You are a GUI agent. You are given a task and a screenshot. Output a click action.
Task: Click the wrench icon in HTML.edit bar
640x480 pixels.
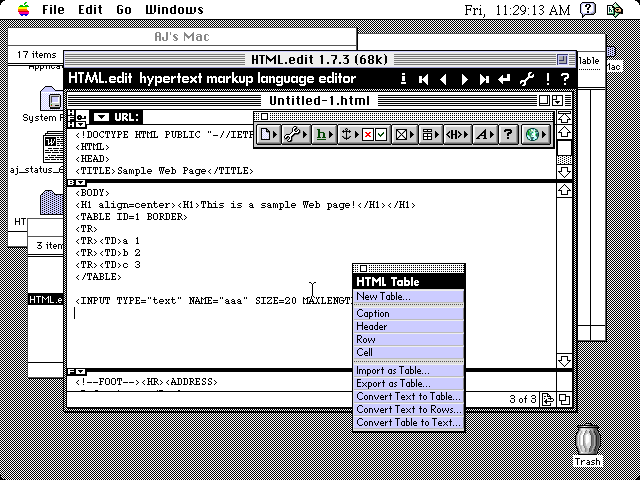526,78
